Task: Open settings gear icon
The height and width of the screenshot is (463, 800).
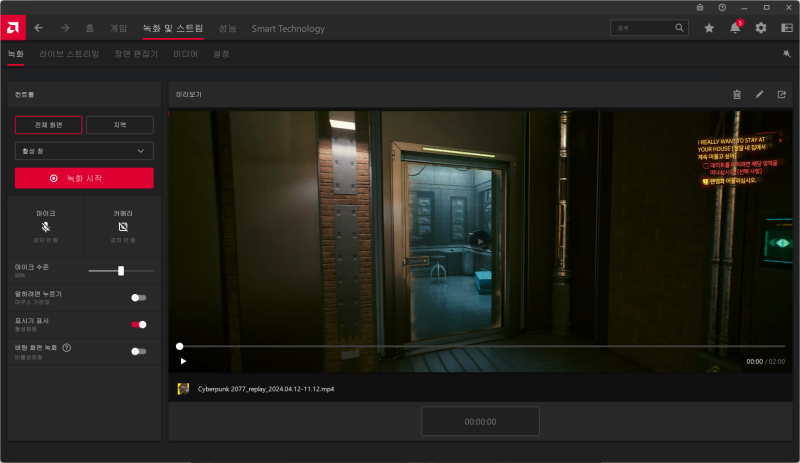Action: pos(761,28)
